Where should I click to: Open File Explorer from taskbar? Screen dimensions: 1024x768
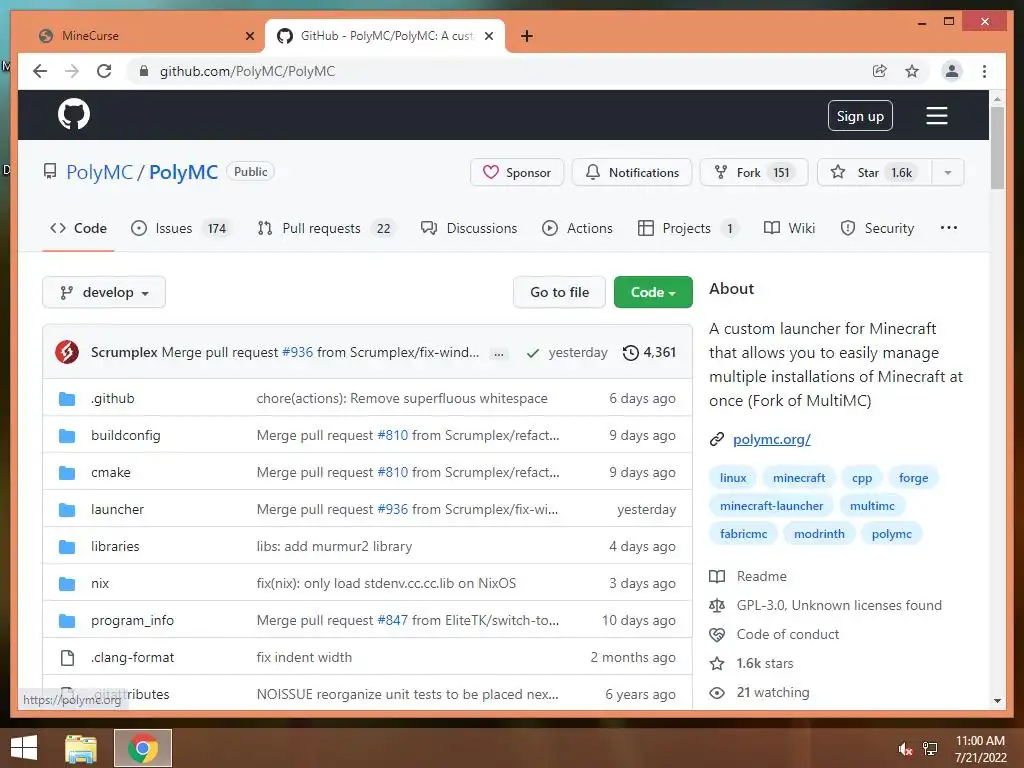coord(81,748)
